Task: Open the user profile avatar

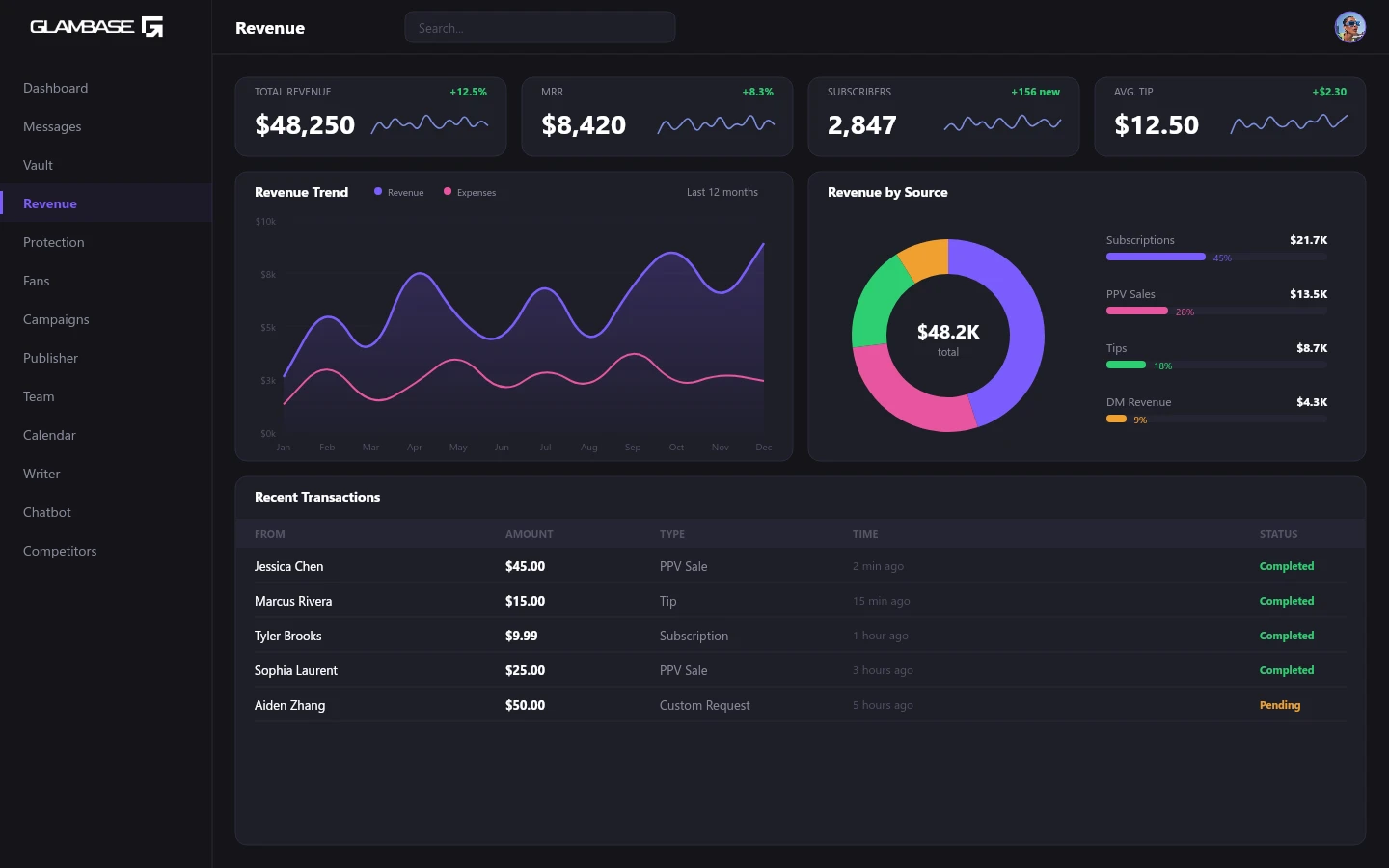Action: 1349,27
